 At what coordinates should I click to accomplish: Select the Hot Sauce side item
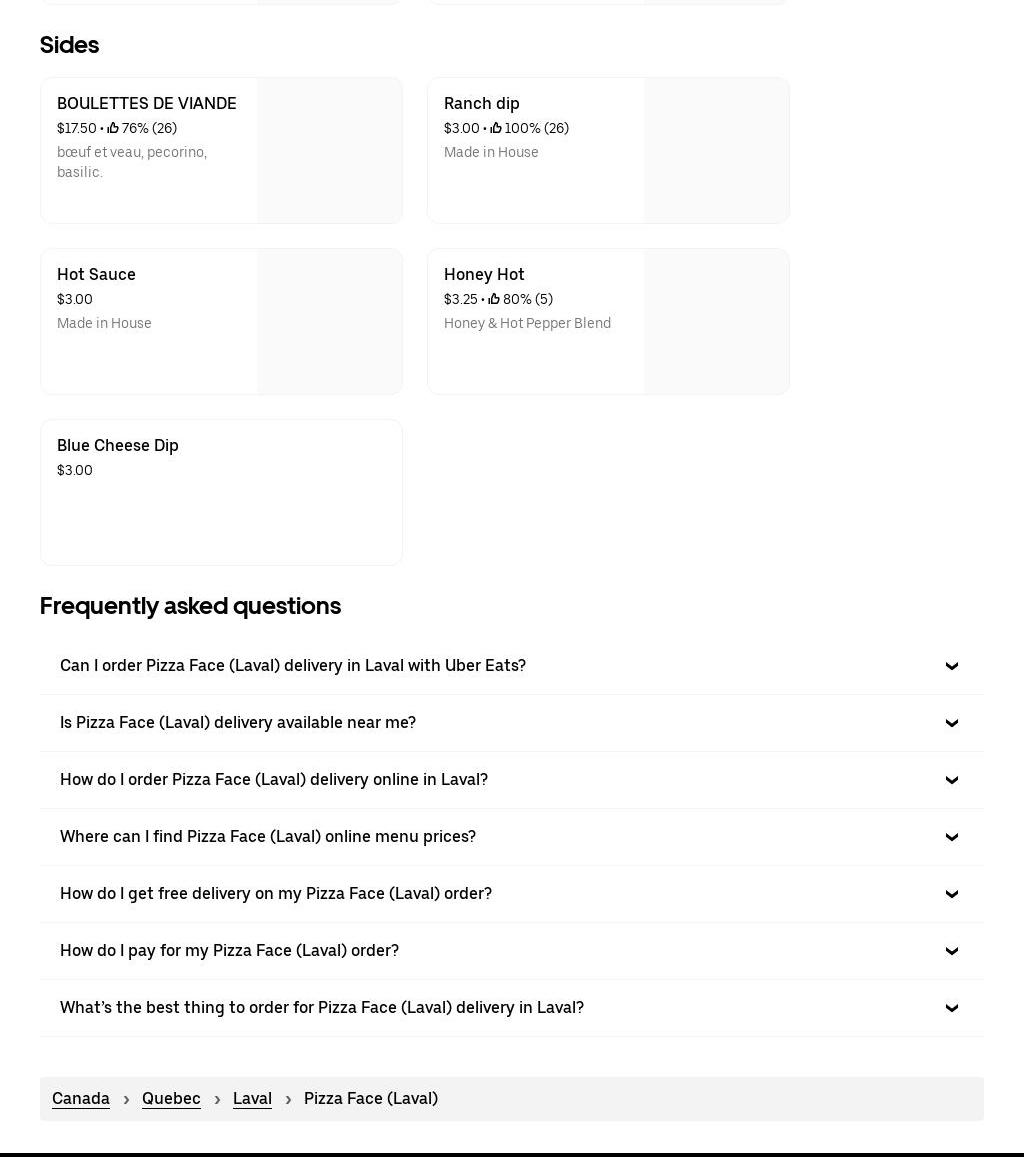click(x=97, y=275)
